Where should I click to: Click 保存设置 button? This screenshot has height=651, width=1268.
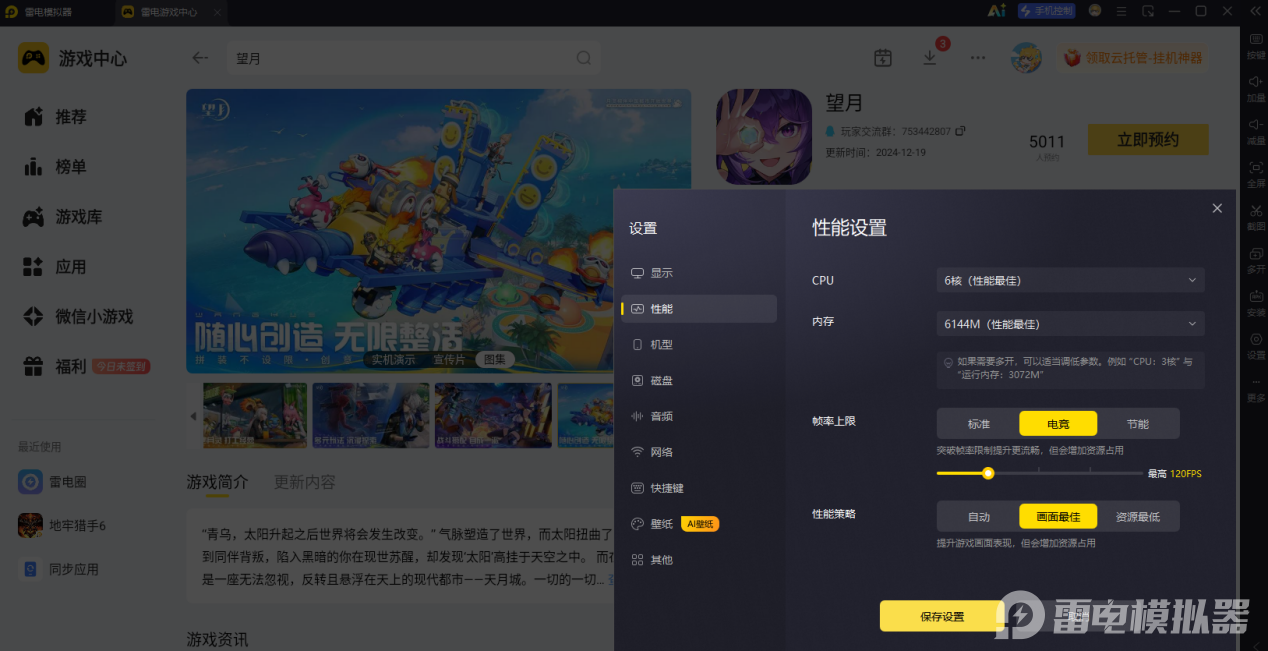942,616
